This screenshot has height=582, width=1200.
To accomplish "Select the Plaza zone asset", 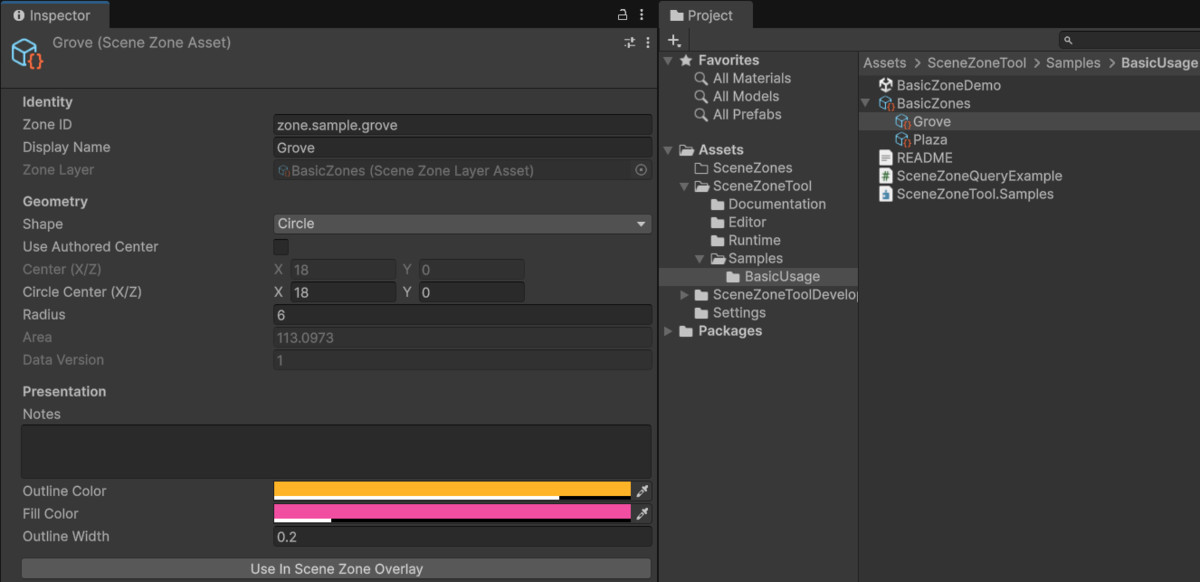I will [921, 139].
